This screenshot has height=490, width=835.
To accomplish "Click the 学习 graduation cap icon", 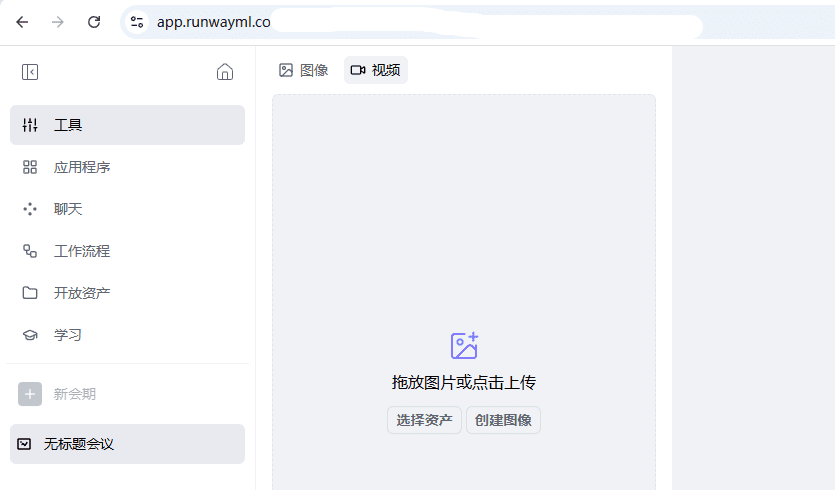I will click(30, 335).
